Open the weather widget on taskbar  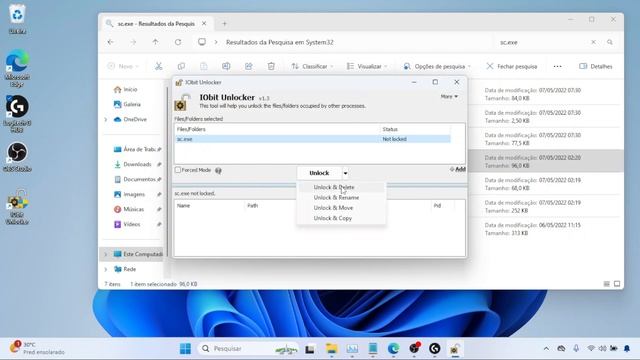pyautogui.click(x=38, y=348)
